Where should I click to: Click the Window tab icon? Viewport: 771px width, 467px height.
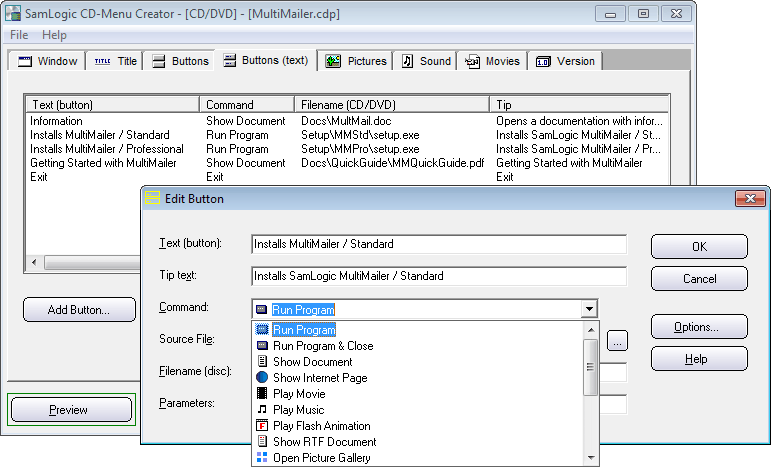click(25, 61)
